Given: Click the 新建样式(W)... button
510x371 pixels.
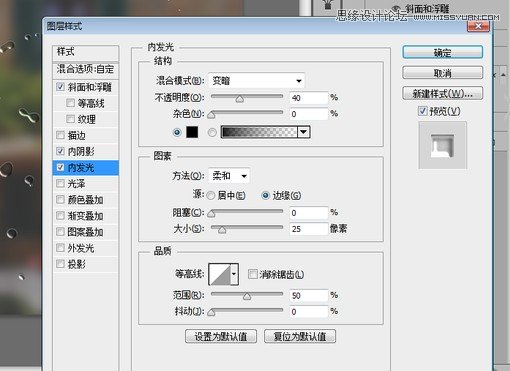Looking at the screenshot, I should pyautogui.click(x=442, y=93).
